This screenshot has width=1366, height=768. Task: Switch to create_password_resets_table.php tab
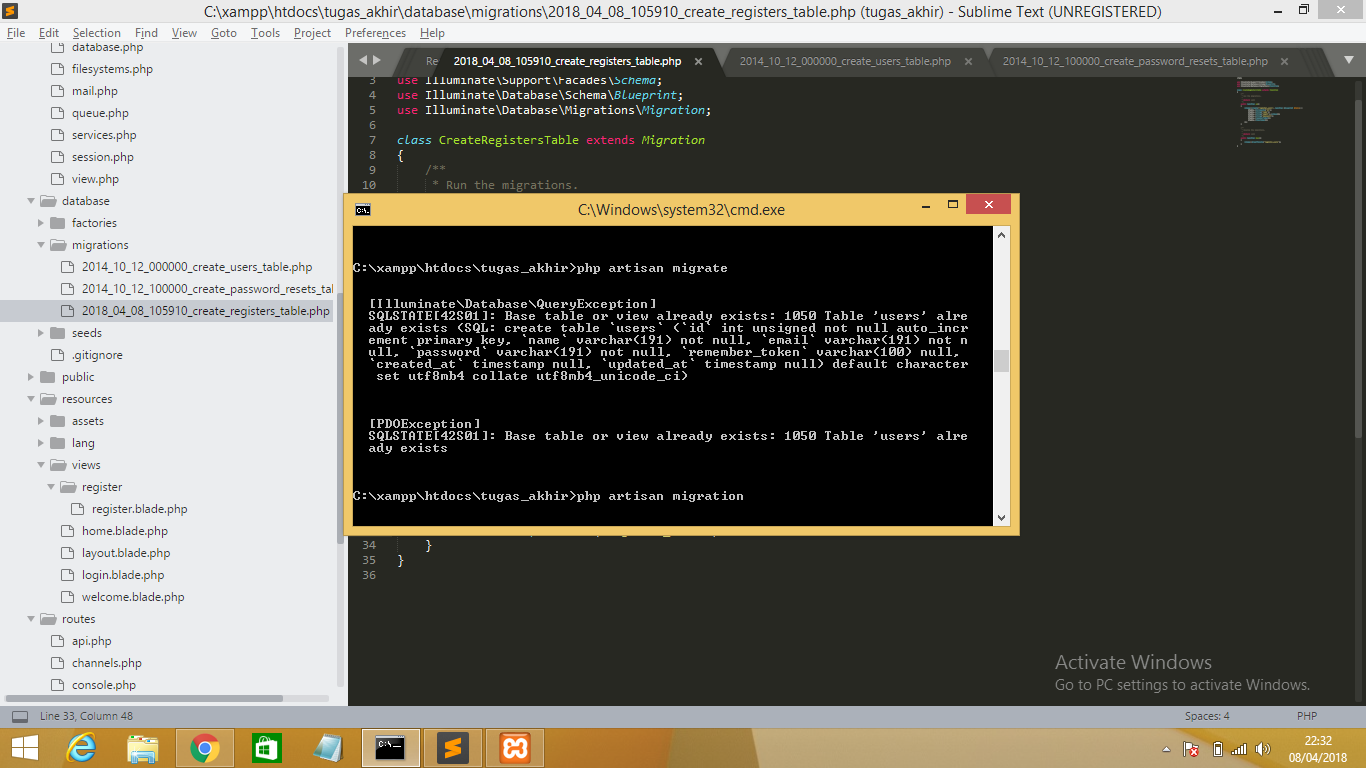[x=1135, y=61]
